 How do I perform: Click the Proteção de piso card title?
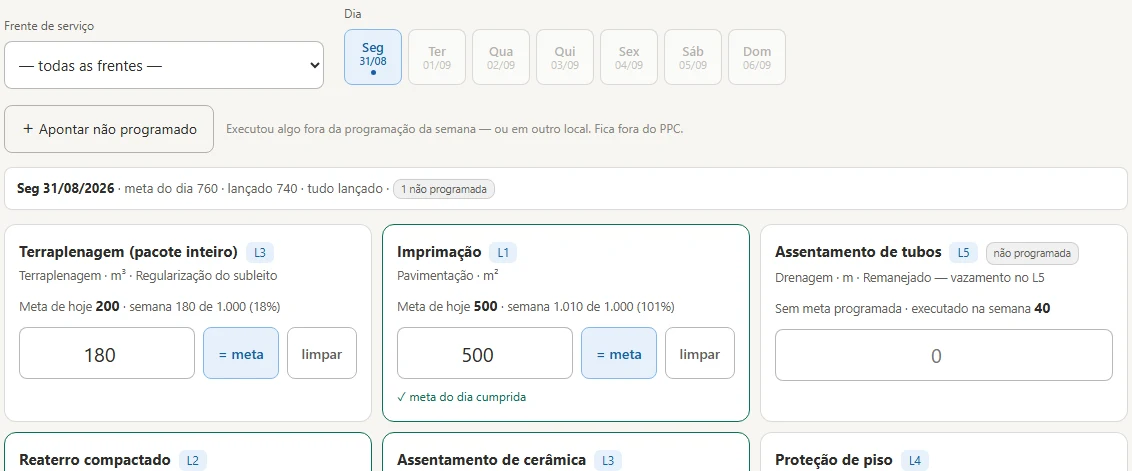(x=834, y=460)
